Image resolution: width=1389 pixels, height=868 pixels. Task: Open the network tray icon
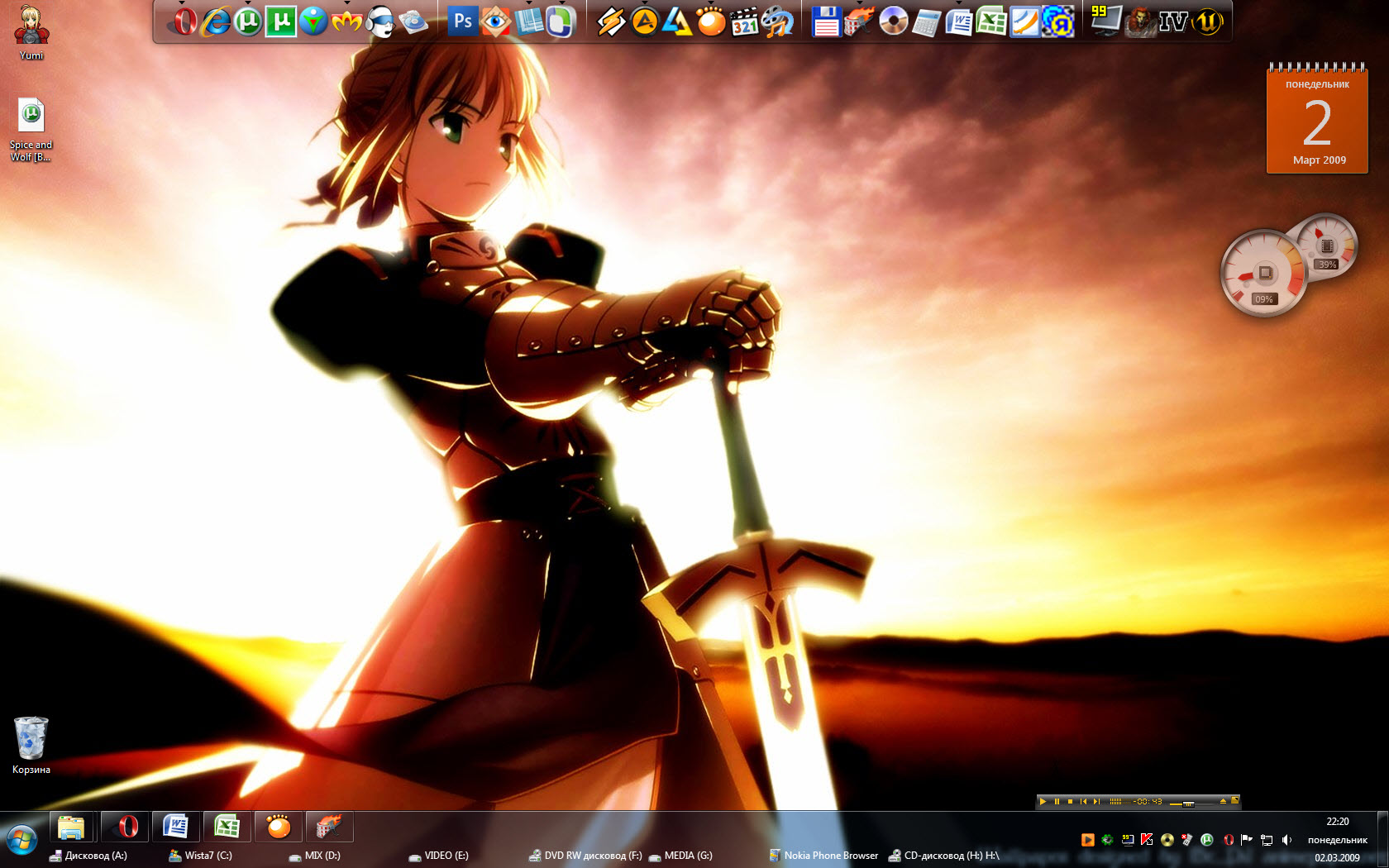[1267, 840]
